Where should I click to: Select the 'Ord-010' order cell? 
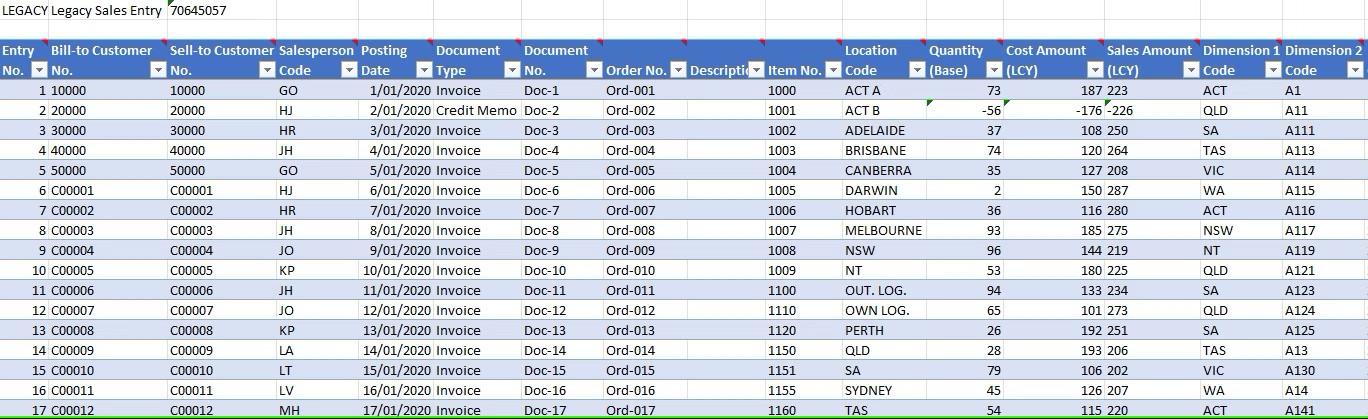[645, 270]
